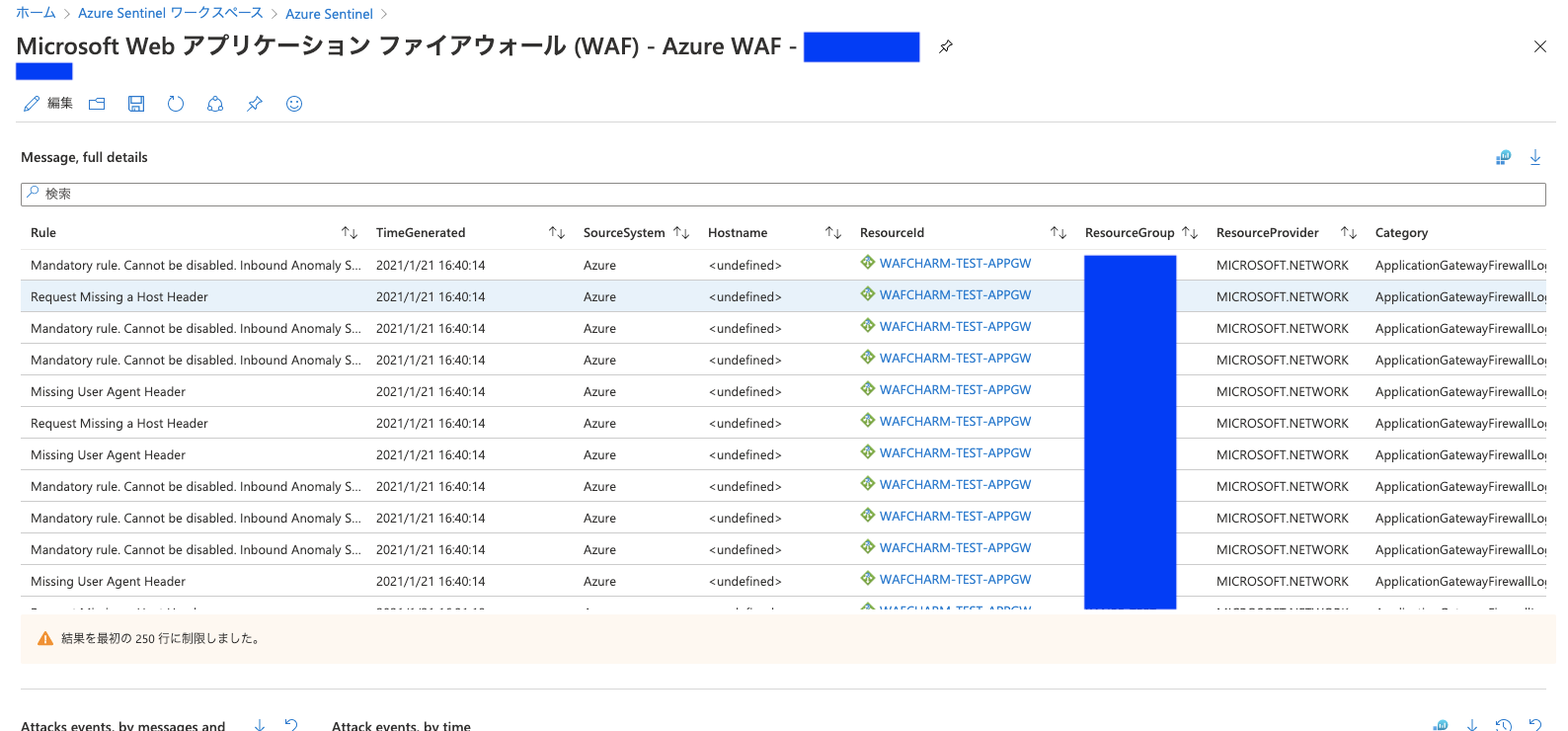Pin the blade using the pin beside the title
Viewport: 1568px width, 731px height.
tap(946, 46)
